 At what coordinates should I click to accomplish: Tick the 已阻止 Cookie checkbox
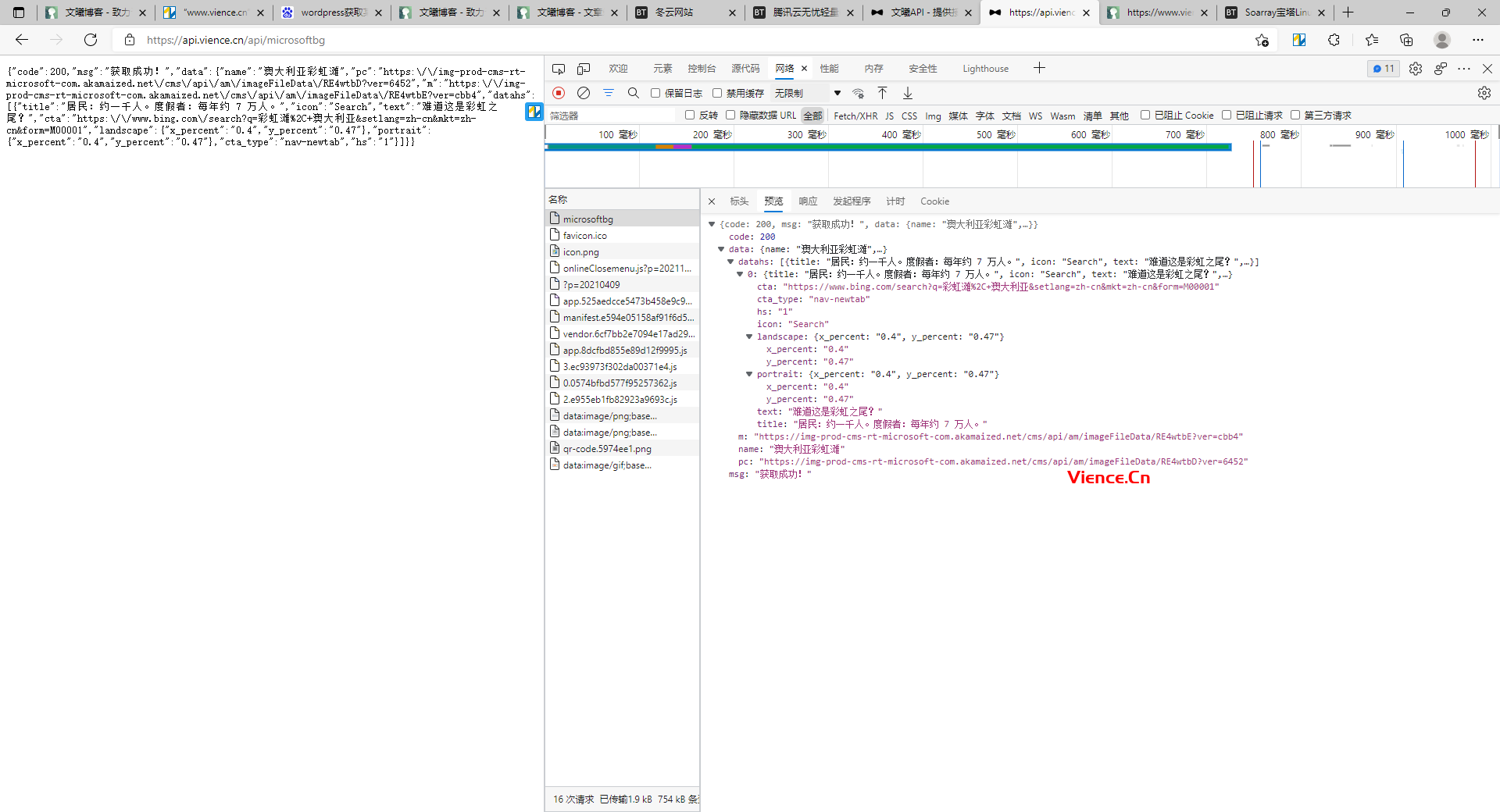coord(1145,115)
